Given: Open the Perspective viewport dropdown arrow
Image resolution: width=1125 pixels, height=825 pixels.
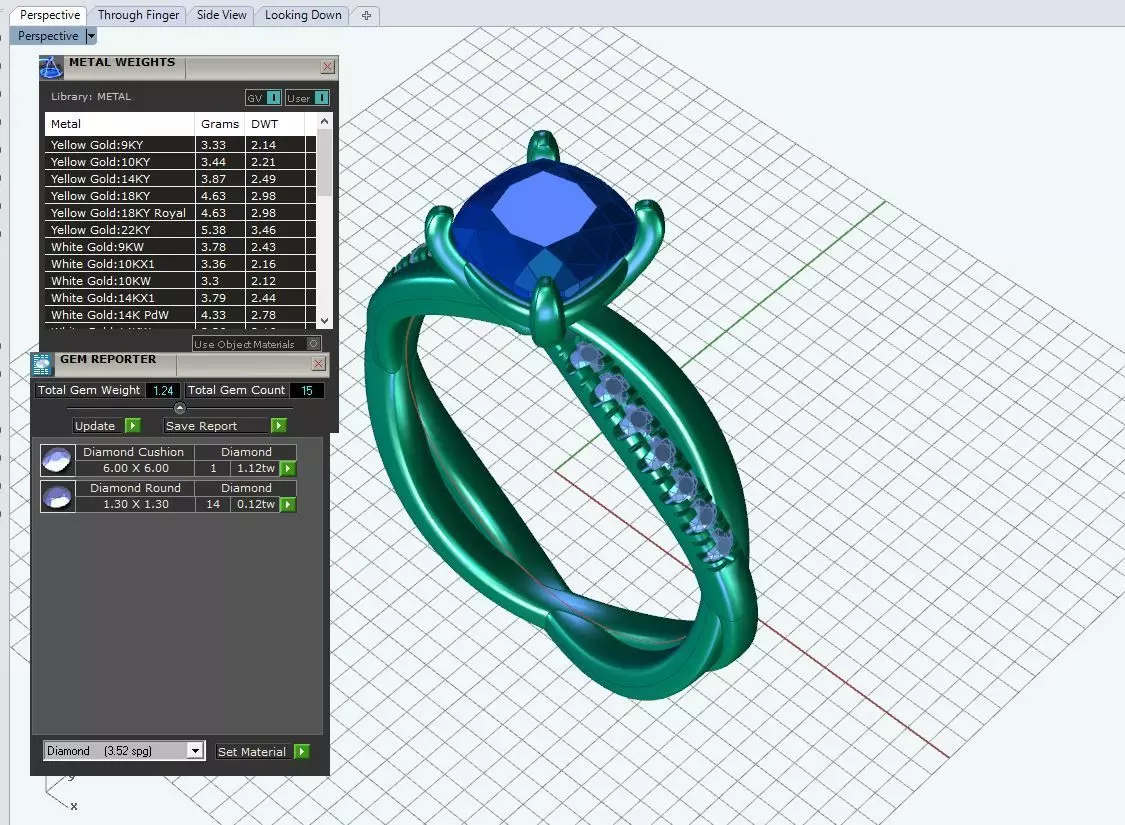Looking at the screenshot, I should (90, 36).
